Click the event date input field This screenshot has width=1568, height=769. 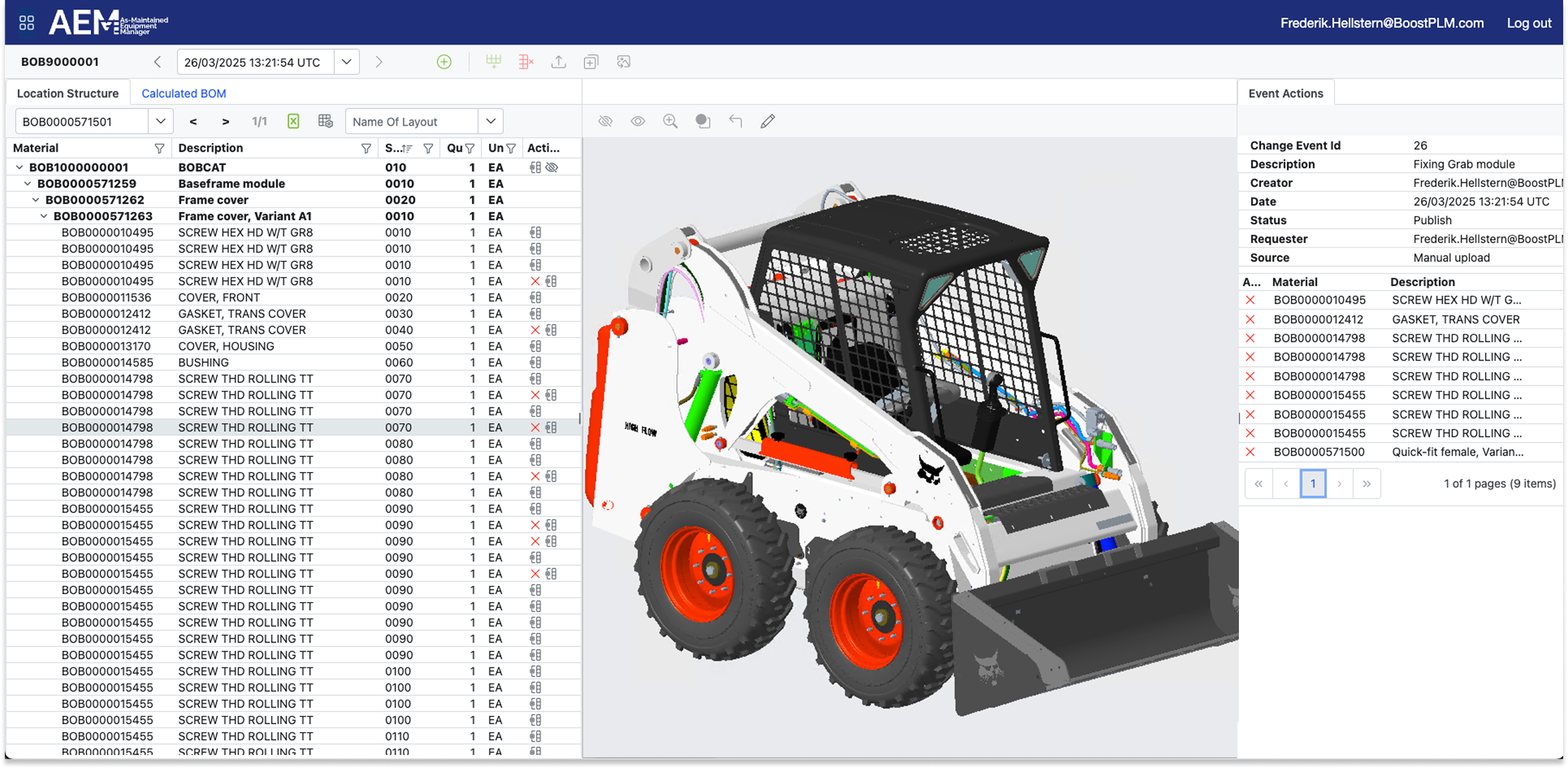(256, 62)
